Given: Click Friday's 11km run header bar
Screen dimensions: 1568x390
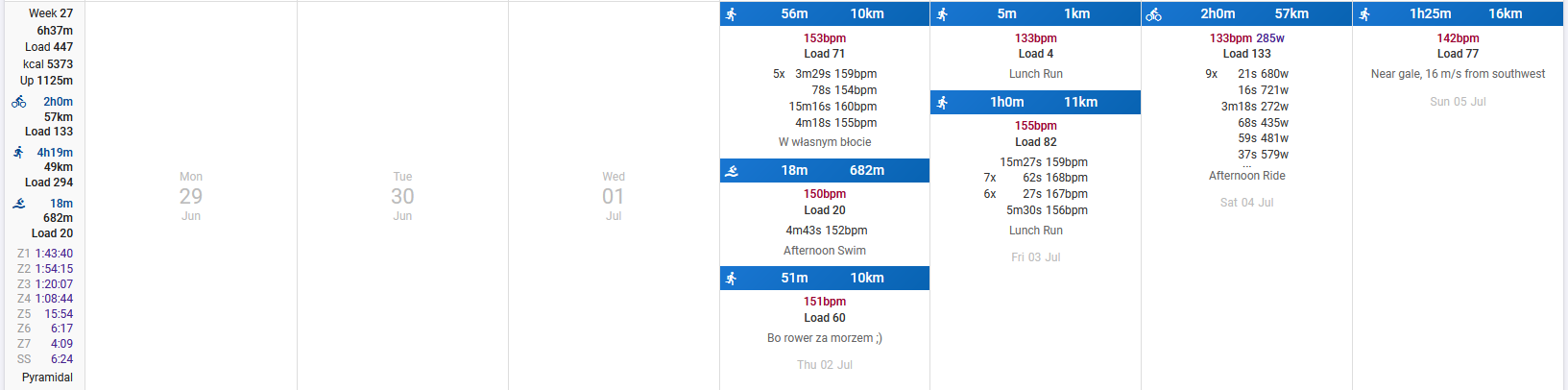Looking at the screenshot, I should click(x=1035, y=103).
